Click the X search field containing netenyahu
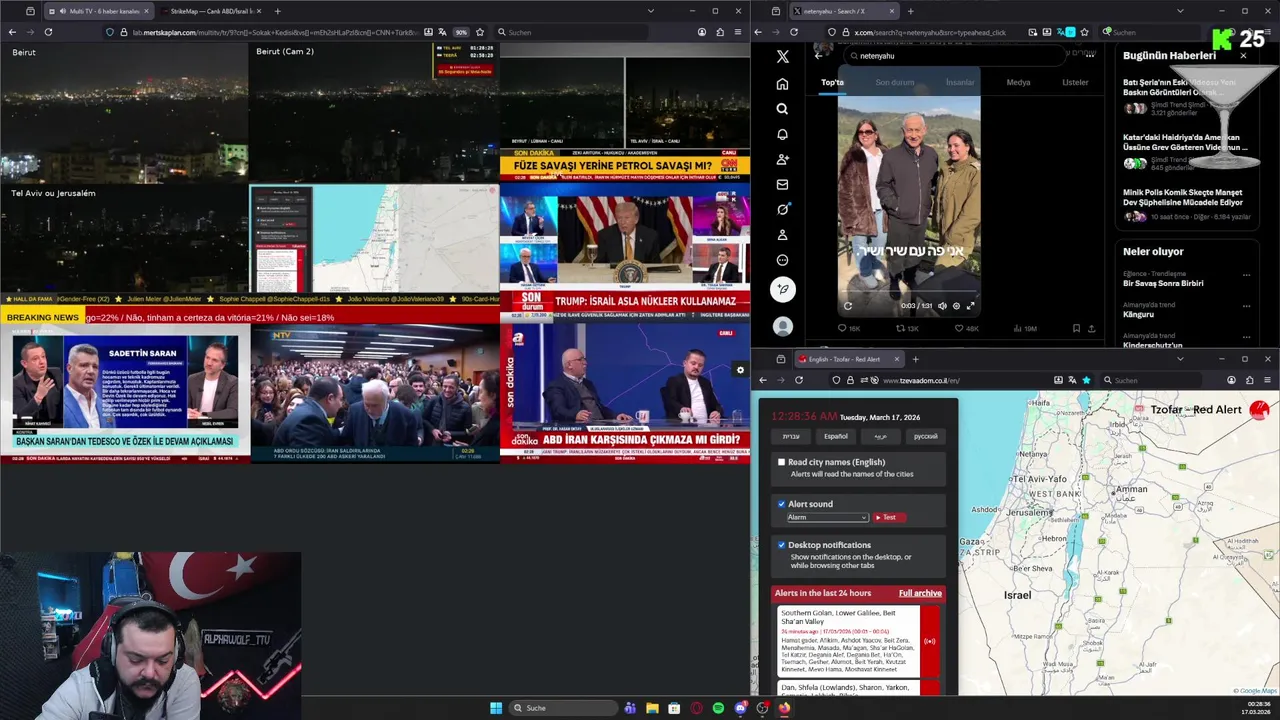 pyautogui.click(x=955, y=56)
